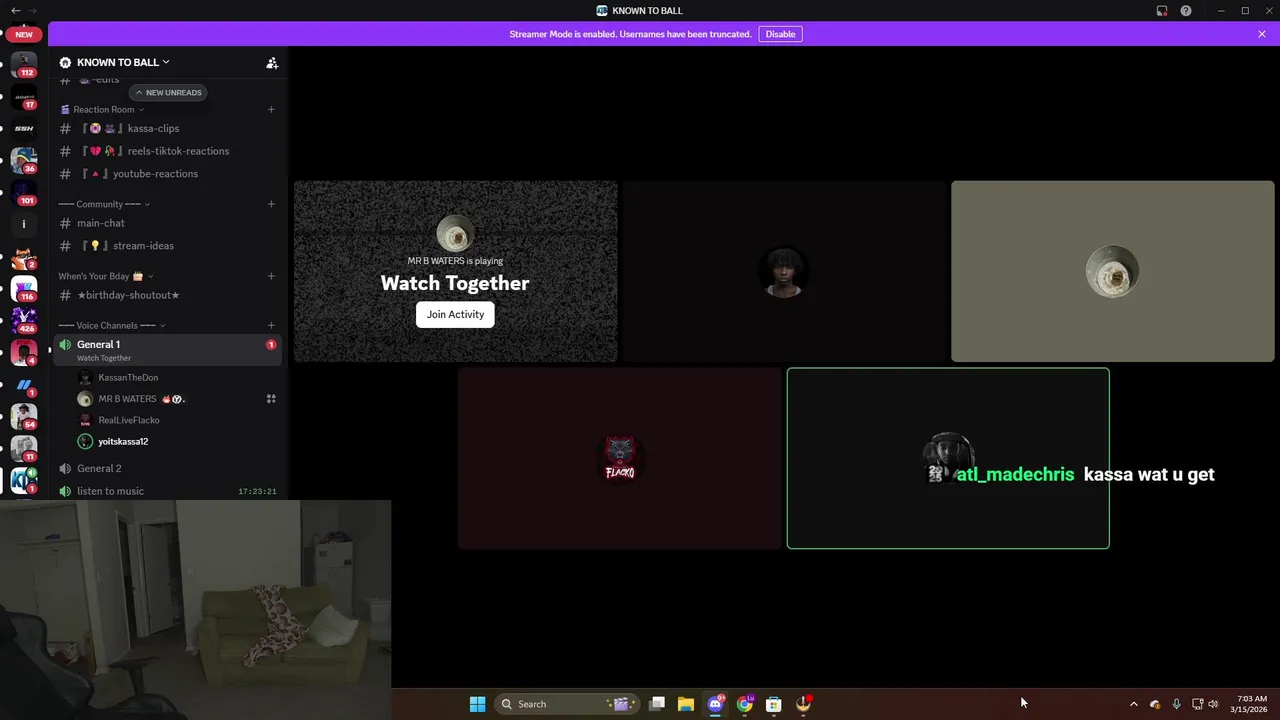Focus the tan background participant tile
This screenshot has height=720, width=1280.
(x=1112, y=271)
